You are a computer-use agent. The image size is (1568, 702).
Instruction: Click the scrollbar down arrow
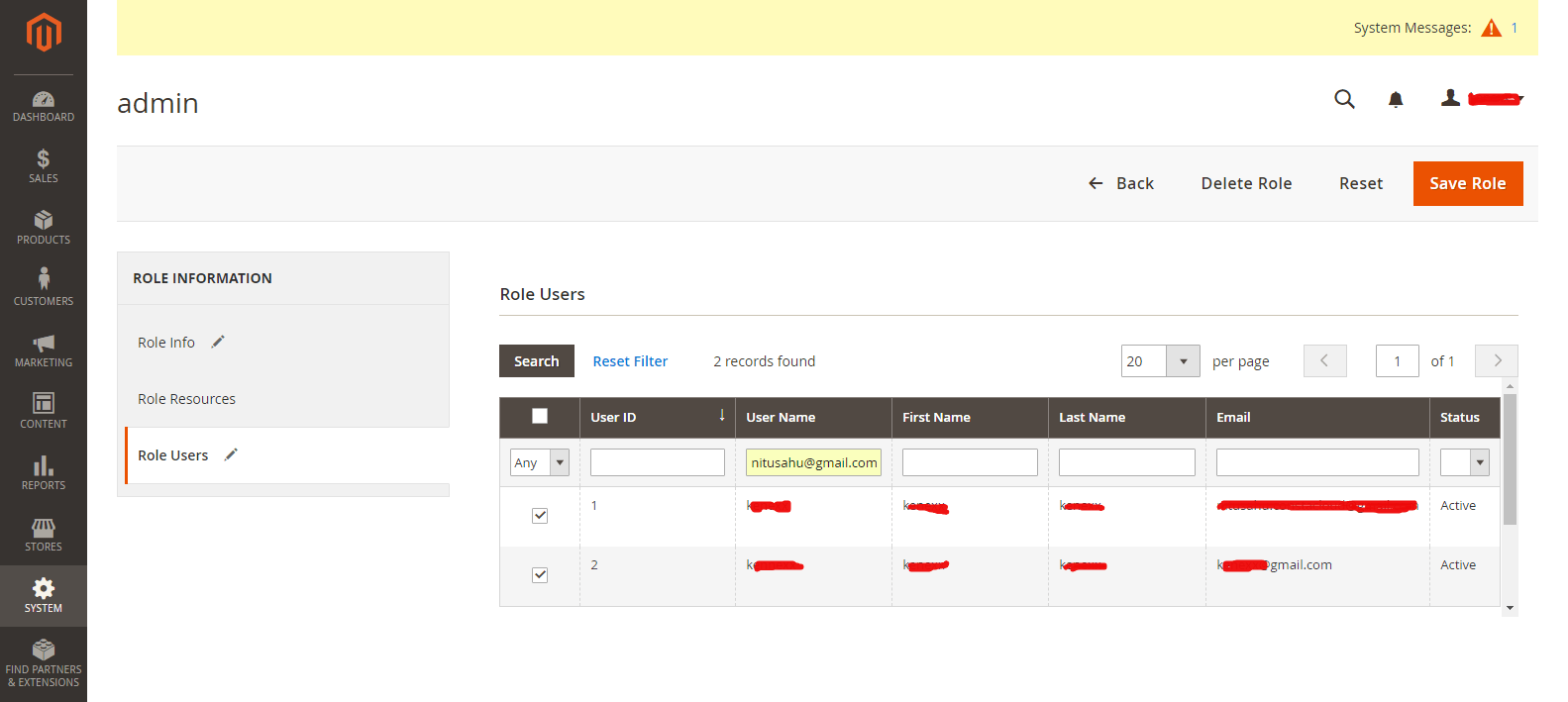pos(1510,608)
